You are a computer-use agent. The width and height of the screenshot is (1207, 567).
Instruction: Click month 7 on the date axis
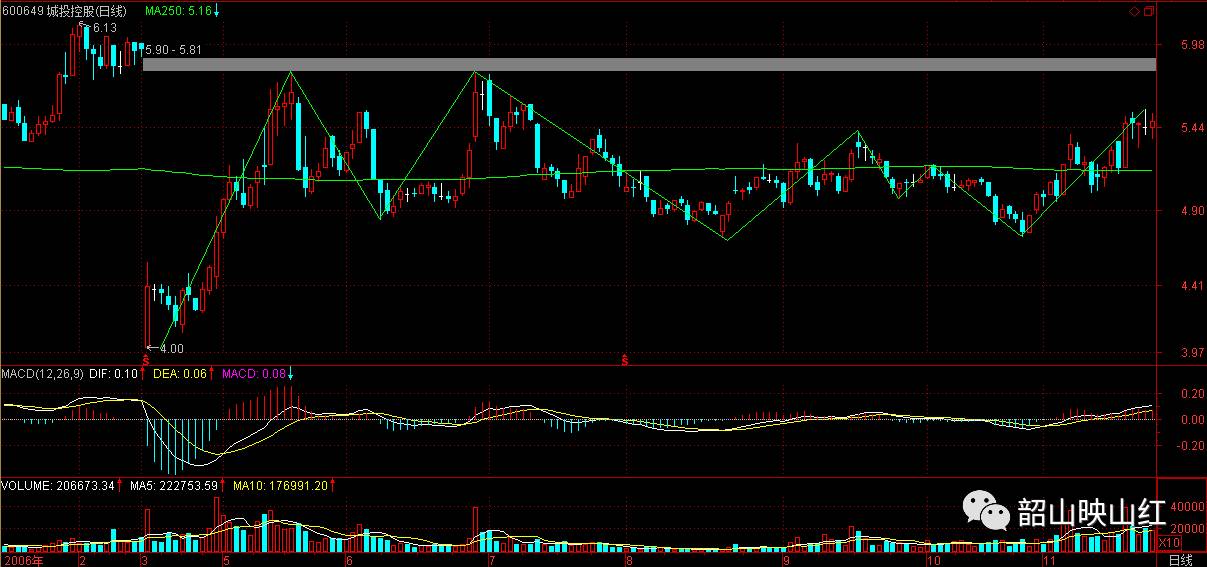coord(491,561)
